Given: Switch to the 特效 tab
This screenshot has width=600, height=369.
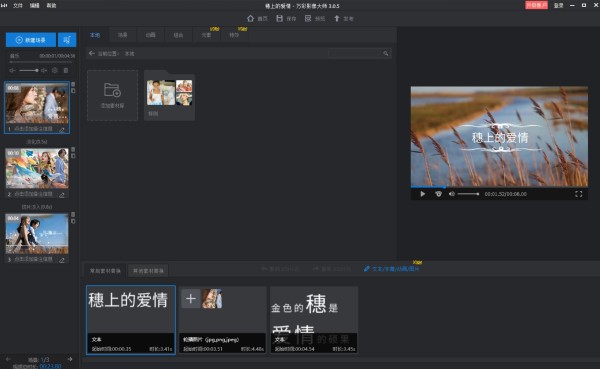Looking at the screenshot, I should point(234,35).
